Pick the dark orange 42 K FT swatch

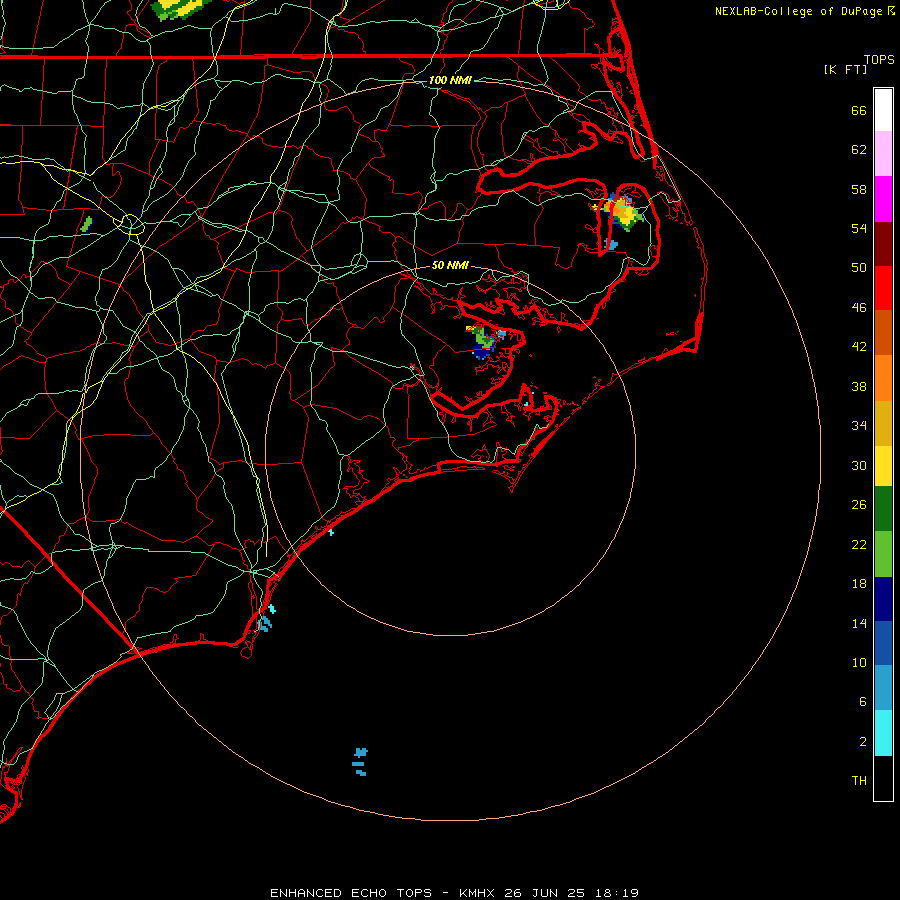883,332
